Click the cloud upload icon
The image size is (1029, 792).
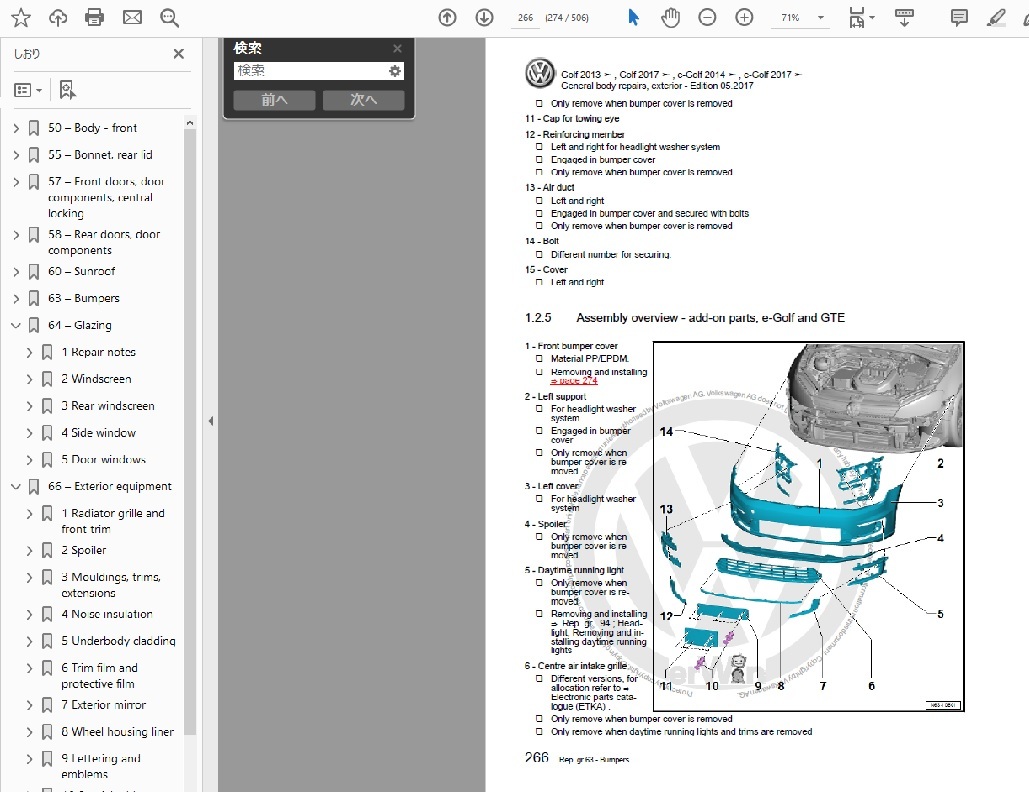tap(58, 18)
